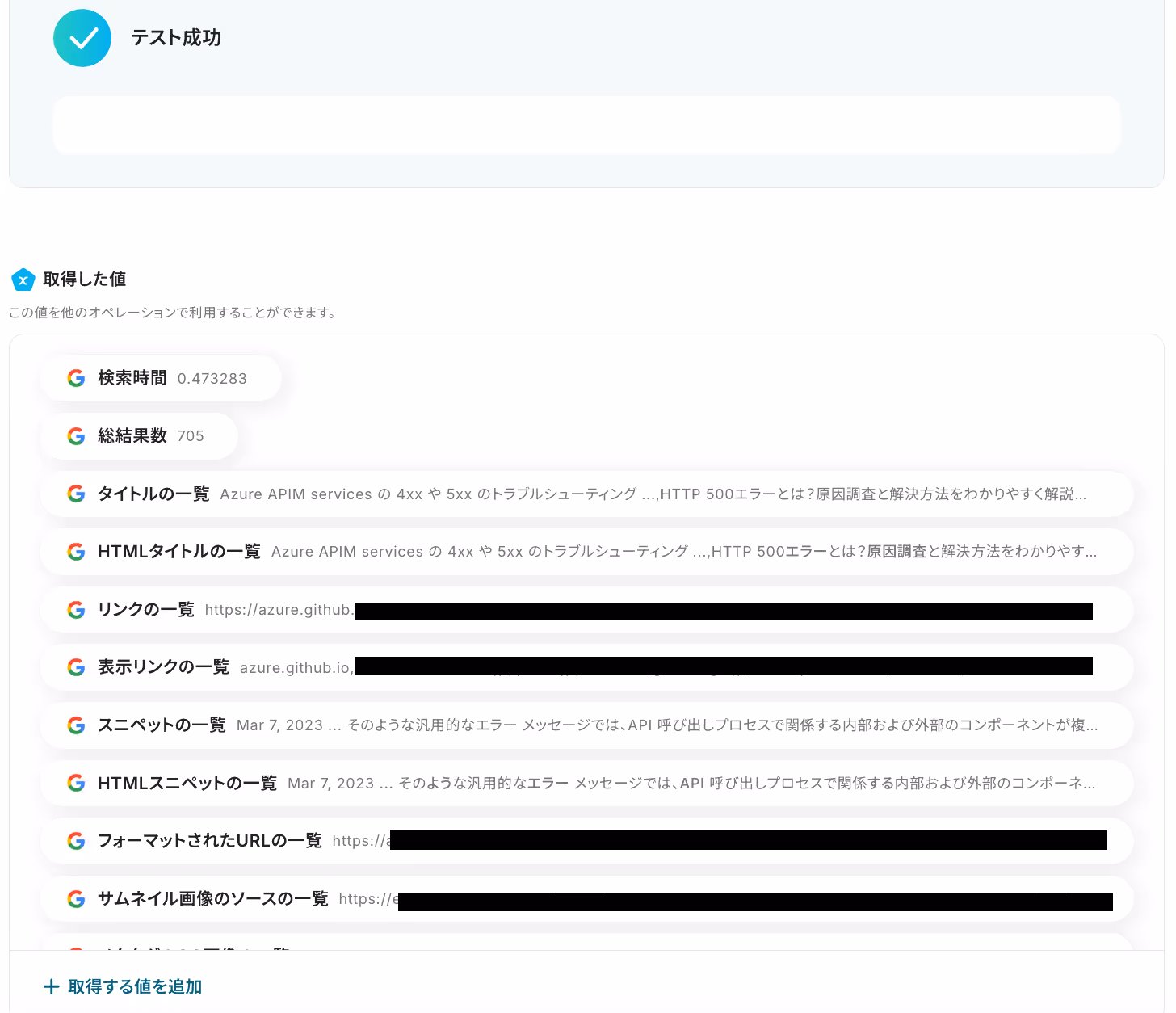The width and height of the screenshot is (1176, 1013).
Task: Select the スニペットの一覧 label
Action: tap(162, 725)
